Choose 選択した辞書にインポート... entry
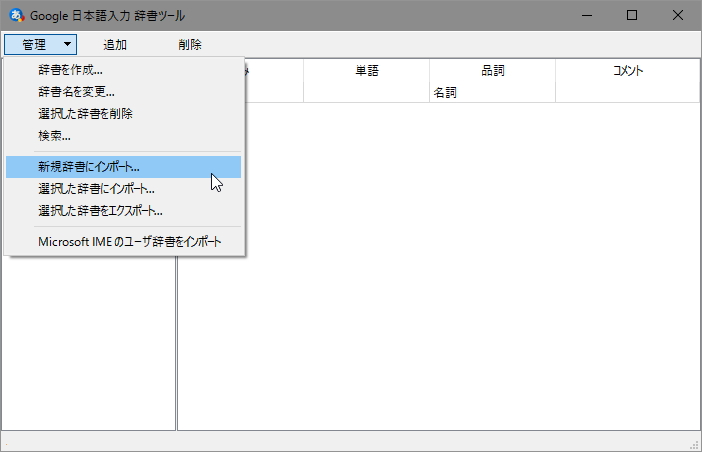The width and height of the screenshot is (702, 452). coord(124,189)
